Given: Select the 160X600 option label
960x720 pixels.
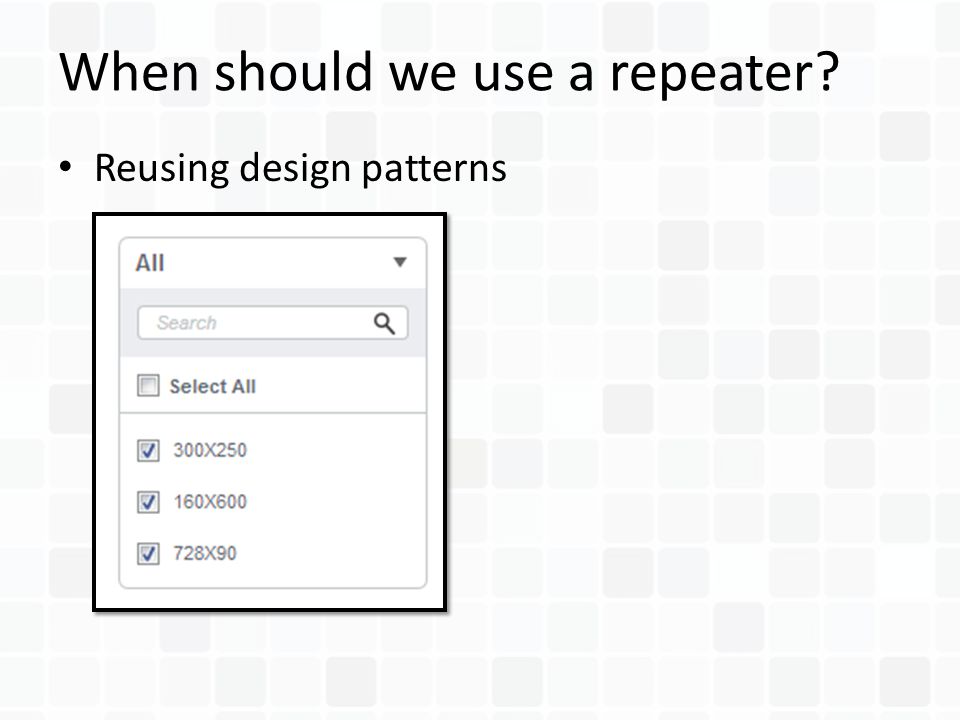Looking at the screenshot, I should [210, 502].
